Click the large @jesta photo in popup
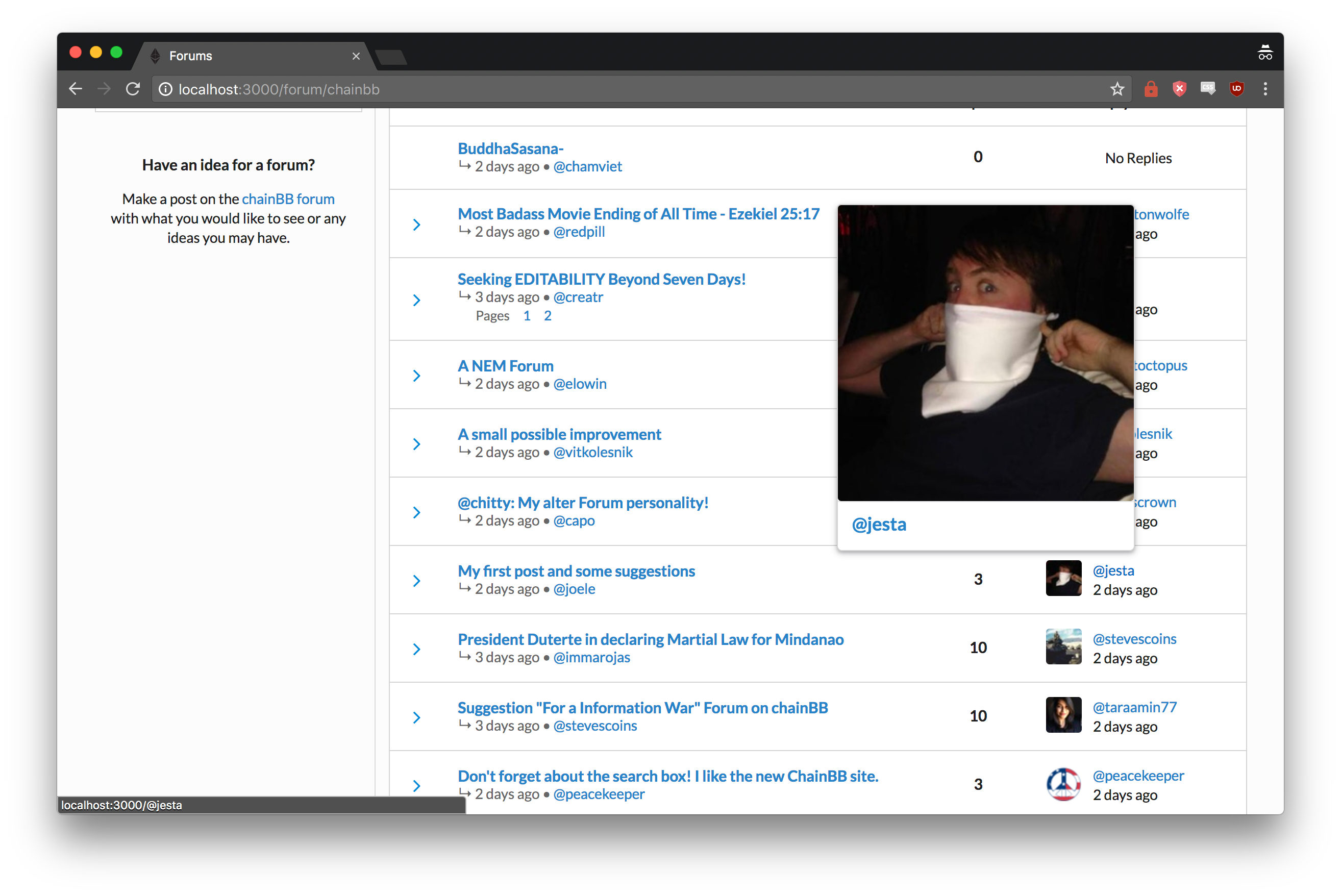The width and height of the screenshot is (1341, 896). pyautogui.click(x=985, y=353)
